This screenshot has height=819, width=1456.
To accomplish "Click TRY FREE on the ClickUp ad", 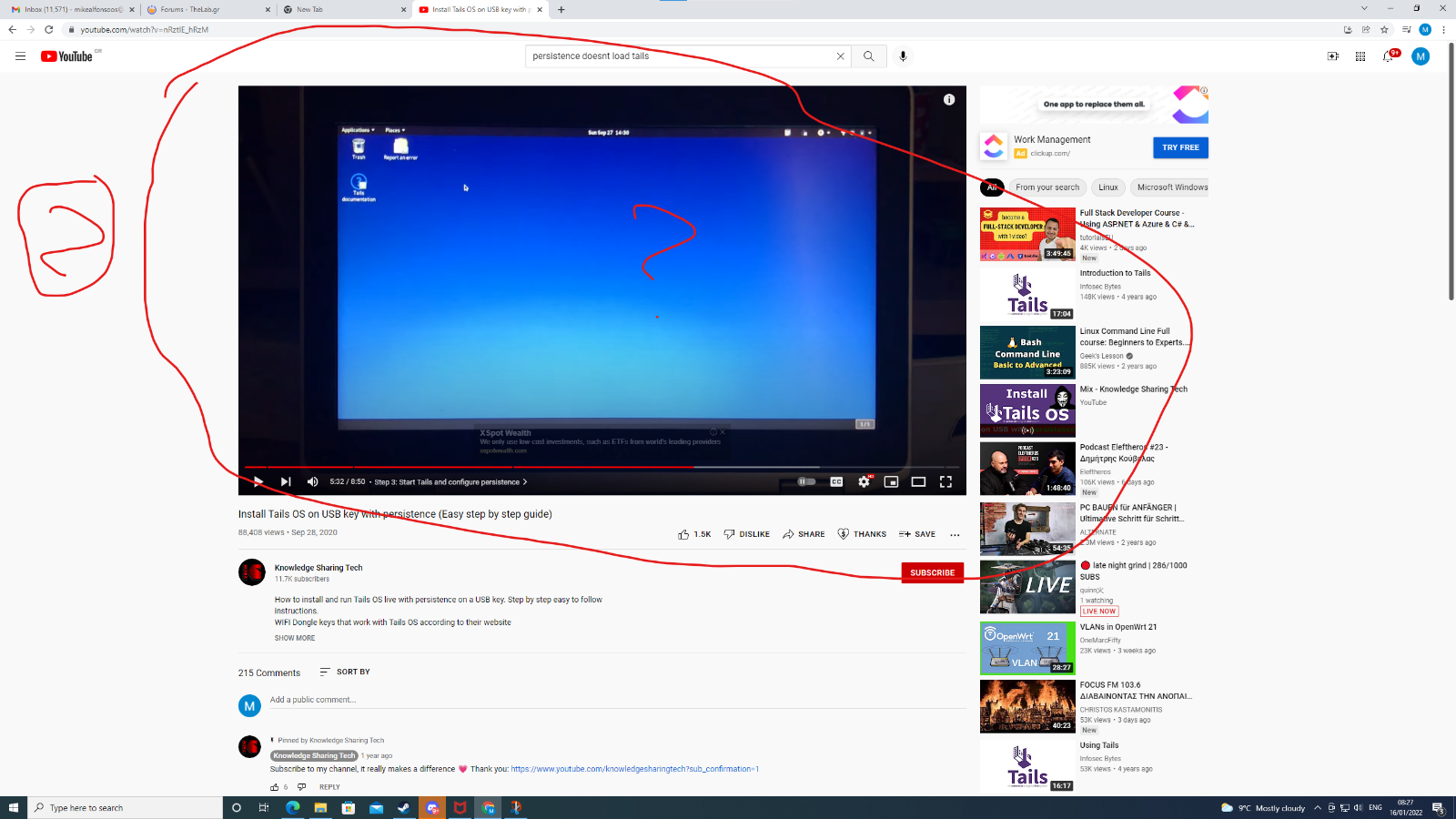I will [x=1180, y=147].
